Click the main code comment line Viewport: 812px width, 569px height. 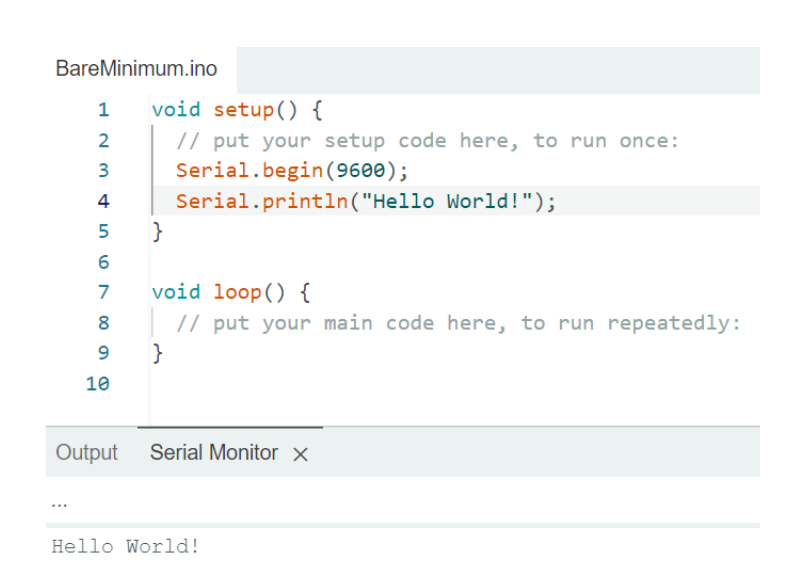pos(458,323)
